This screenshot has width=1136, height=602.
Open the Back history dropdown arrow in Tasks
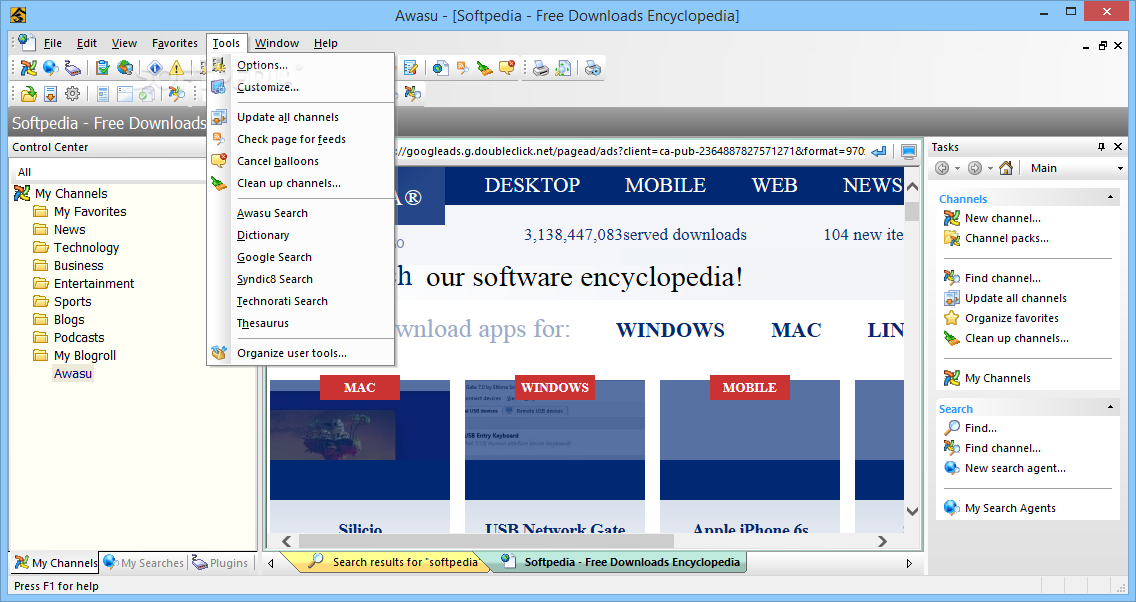957,168
